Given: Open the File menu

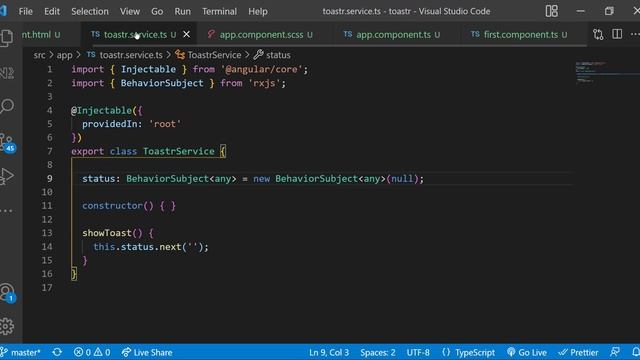Looking at the screenshot, I should click(x=25, y=11).
